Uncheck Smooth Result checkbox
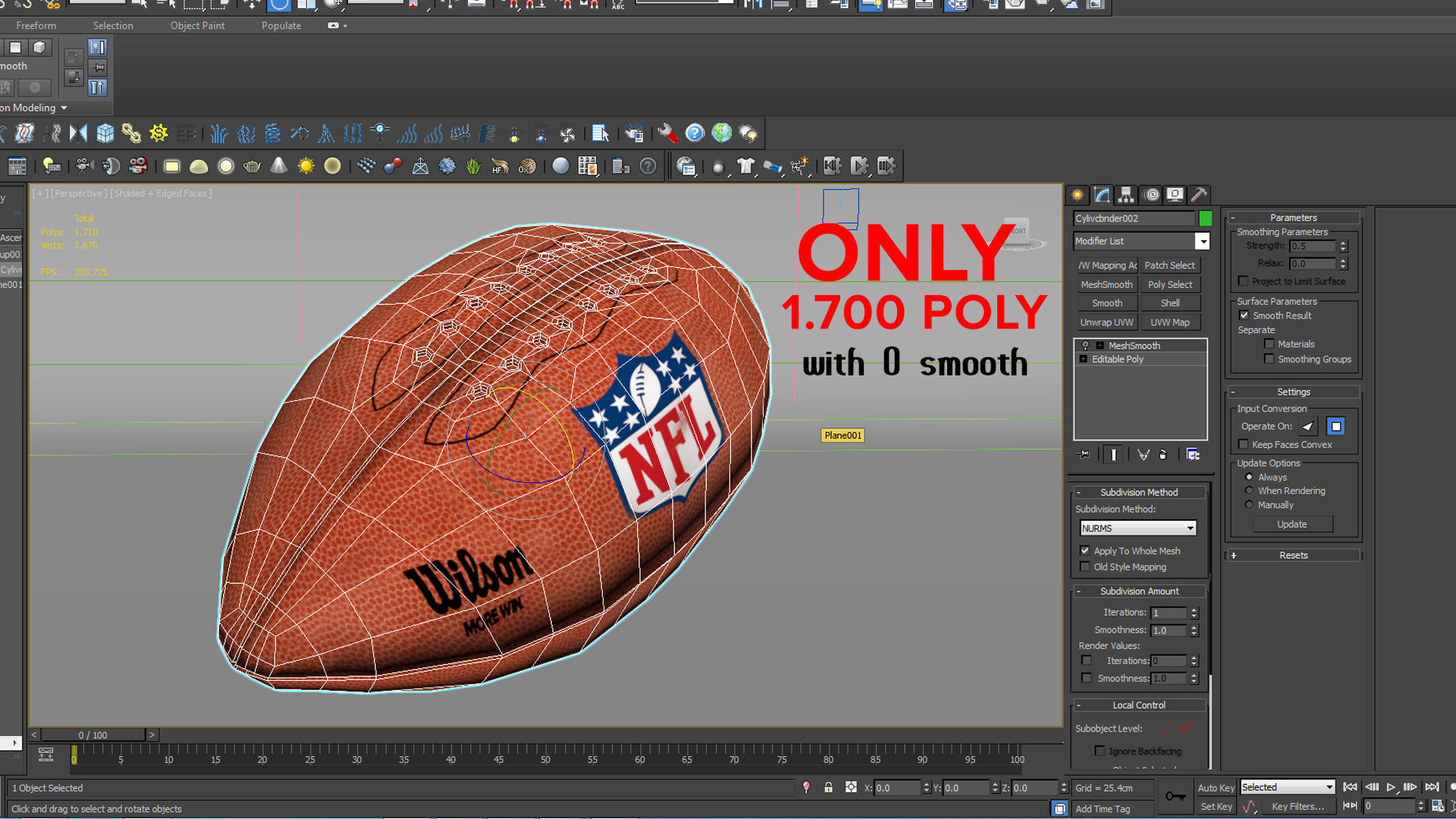 pos(1244,315)
